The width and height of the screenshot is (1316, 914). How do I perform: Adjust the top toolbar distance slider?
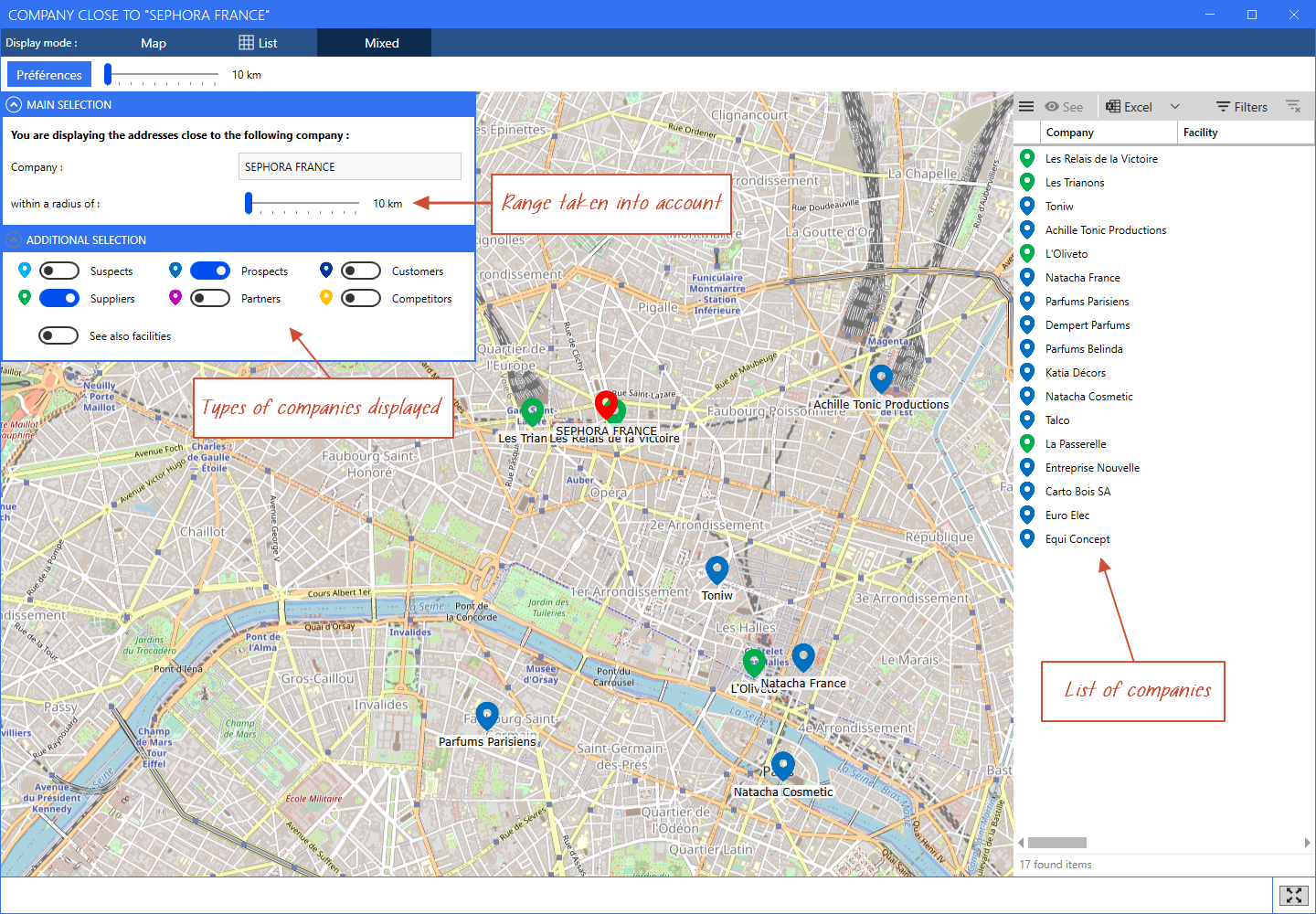point(108,74)
